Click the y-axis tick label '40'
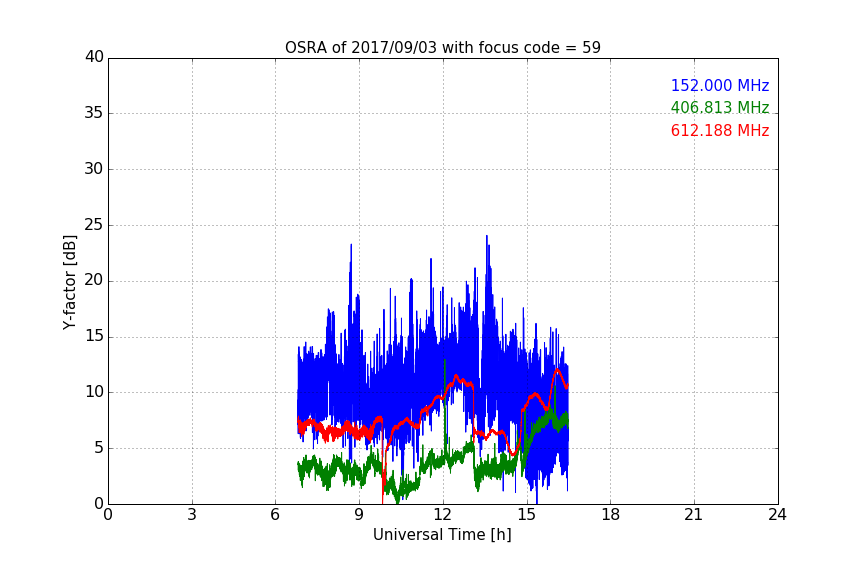The image size is (864, 576). (x=94, y=57)
